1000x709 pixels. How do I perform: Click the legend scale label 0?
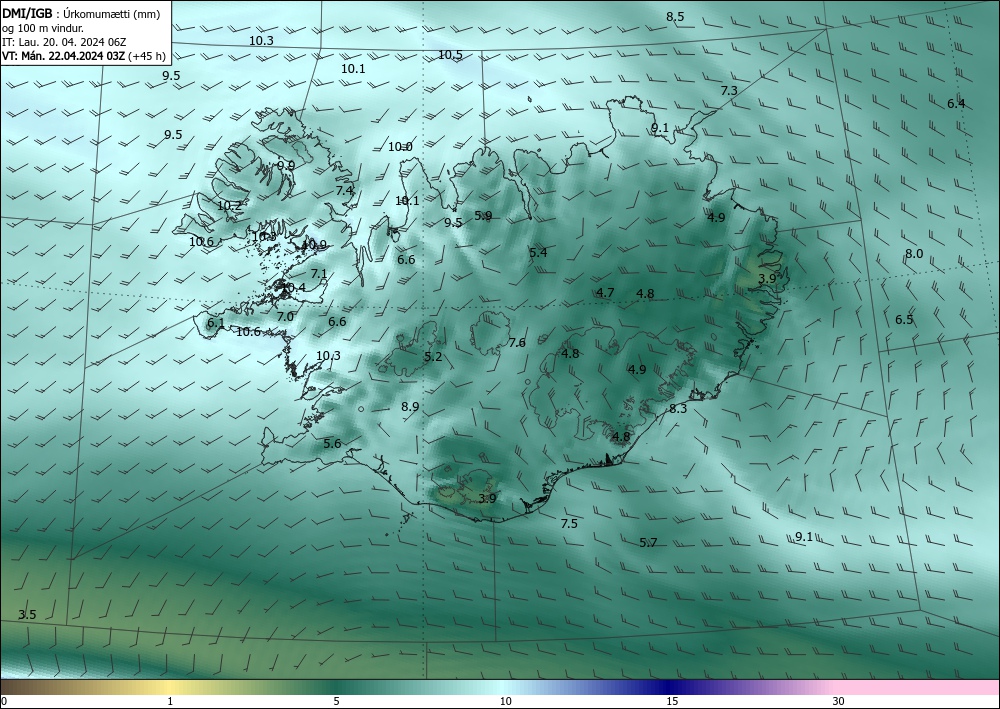pyautogui.click(x=4, y=702)
